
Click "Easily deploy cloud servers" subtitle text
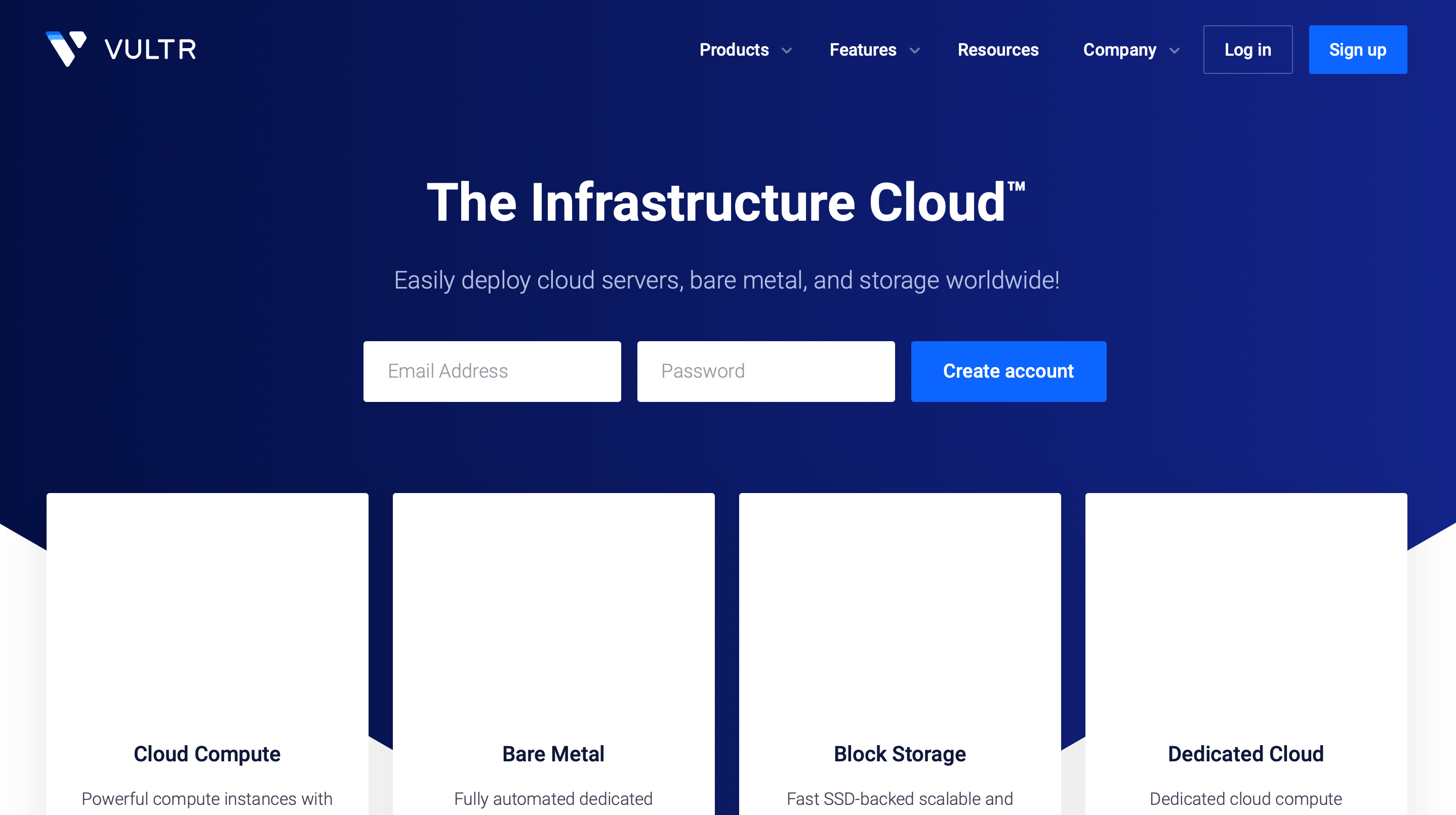tap(726, 280)
